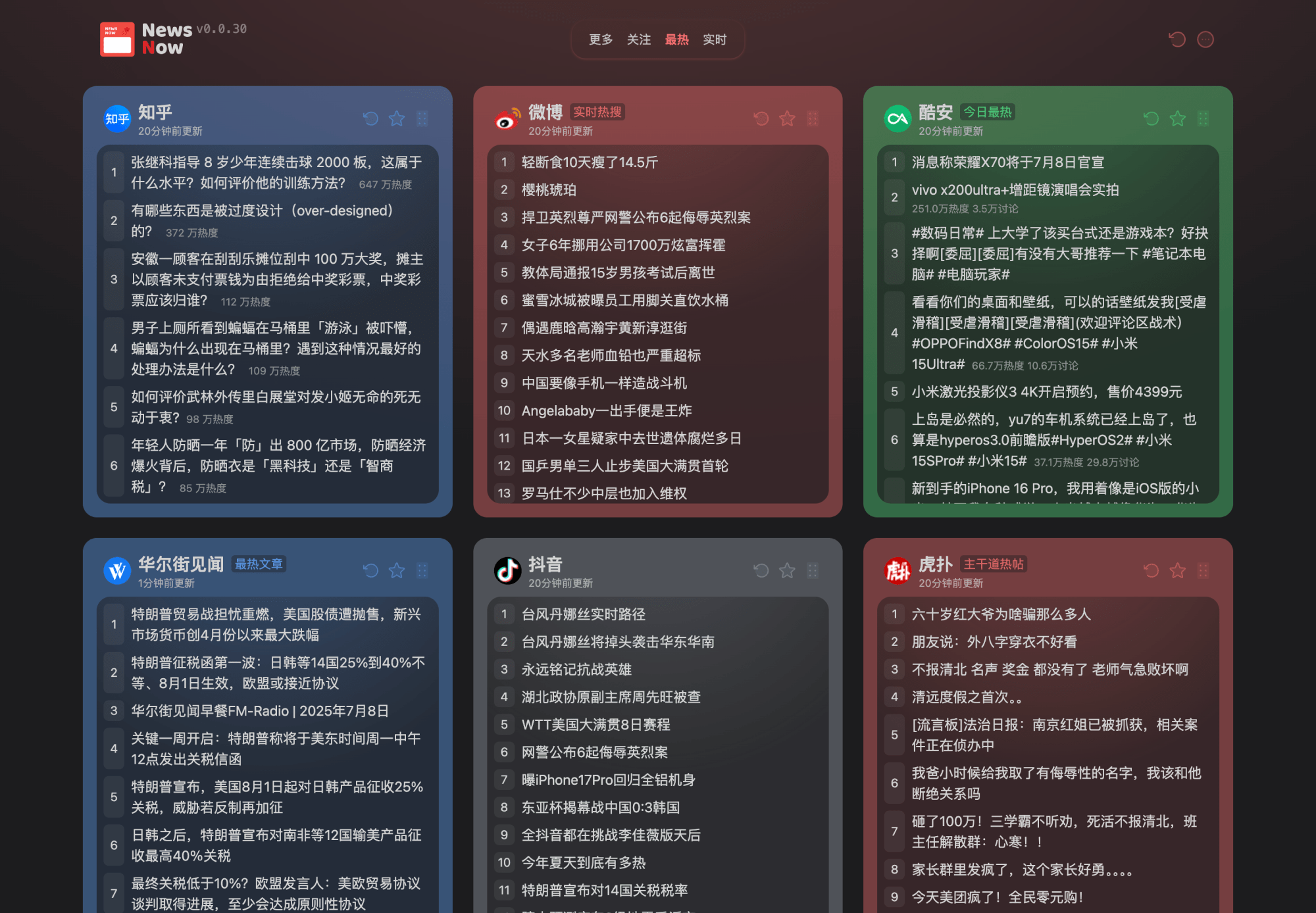The height and width of the screenshot is (913, 1316).
Task: Click the 酷安 source logo
Action: 898,118
